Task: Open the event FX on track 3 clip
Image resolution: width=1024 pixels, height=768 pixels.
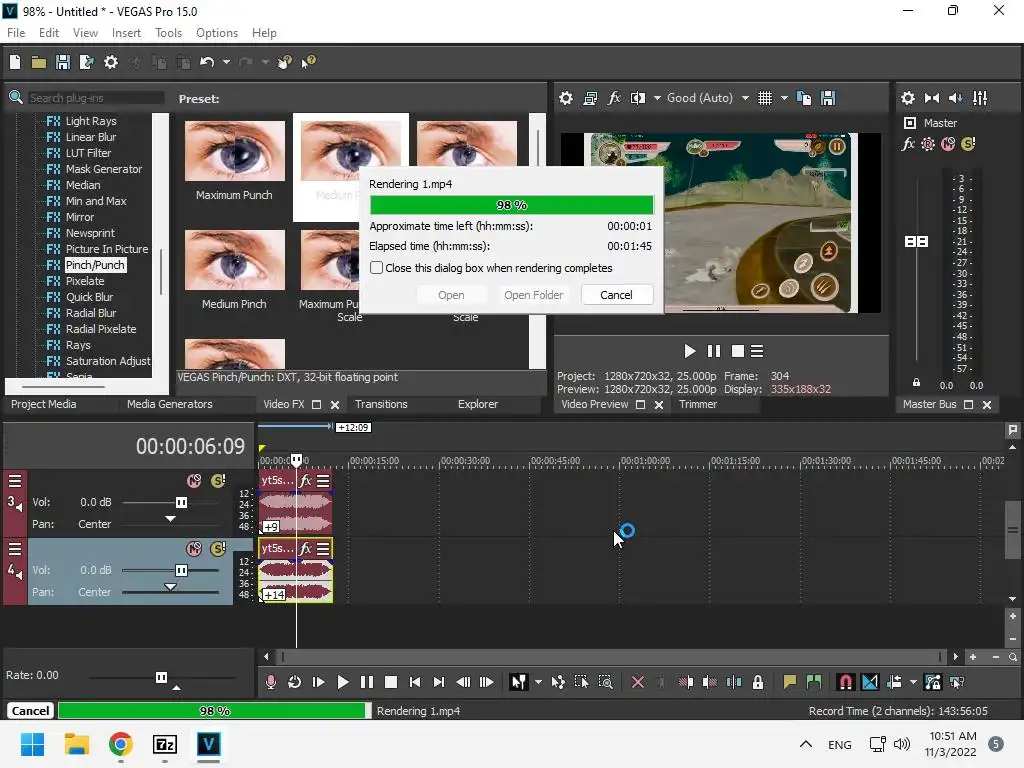Action: [x=305, y=481]
